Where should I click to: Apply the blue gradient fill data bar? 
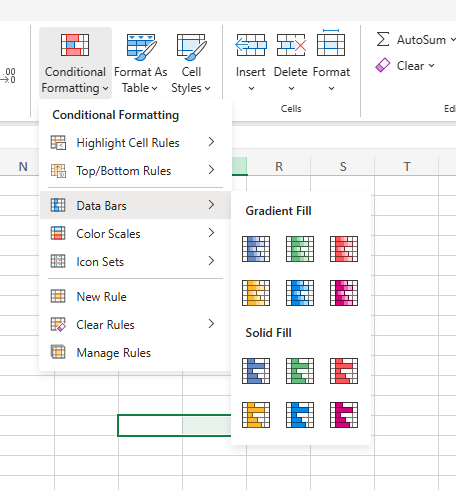tap(256, 249)
